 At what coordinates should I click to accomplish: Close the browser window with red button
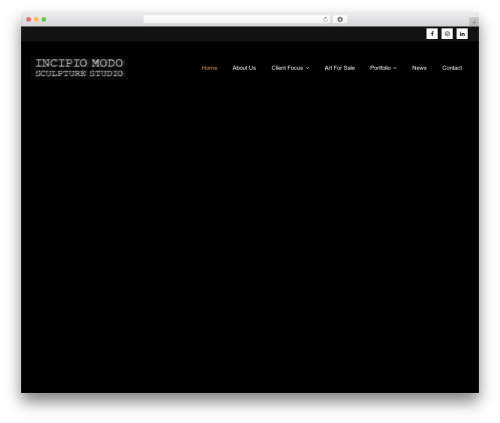(x=29, y=19)
